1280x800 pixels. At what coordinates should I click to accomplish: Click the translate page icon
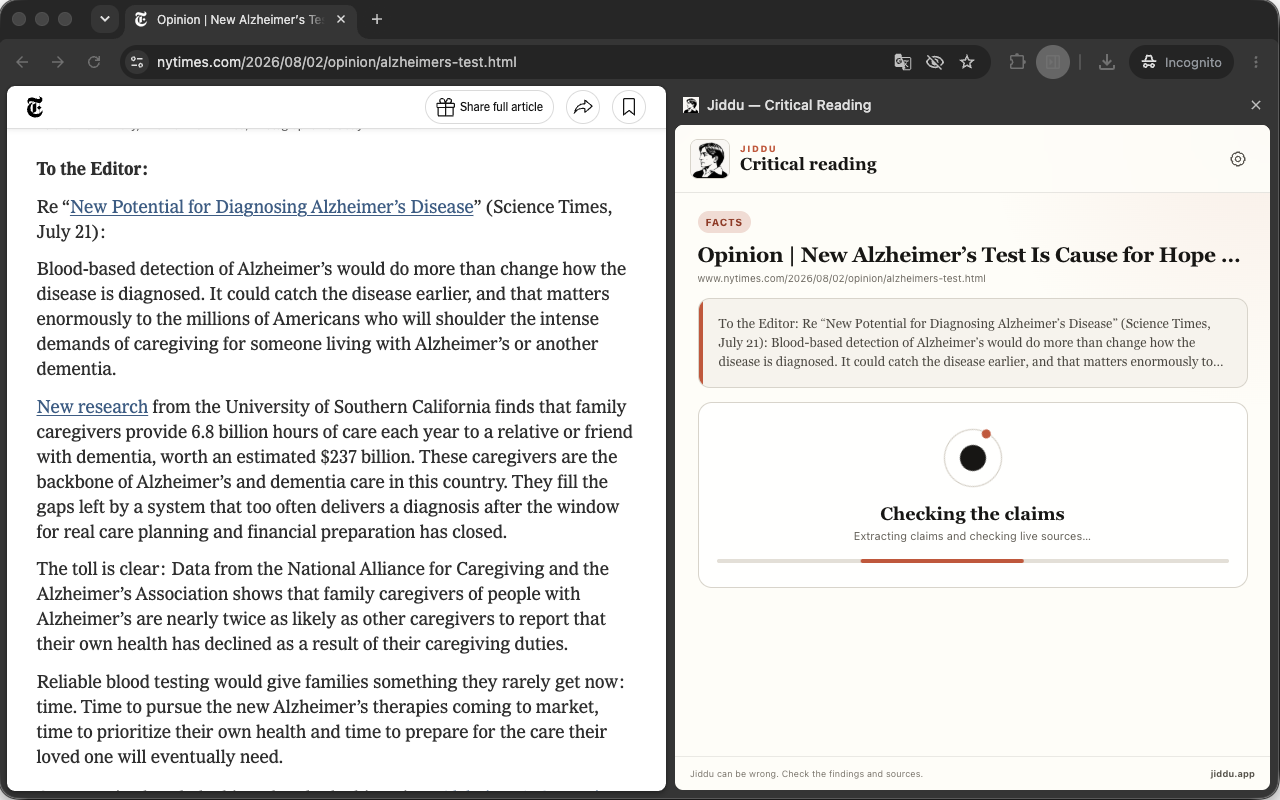(903, 62)
